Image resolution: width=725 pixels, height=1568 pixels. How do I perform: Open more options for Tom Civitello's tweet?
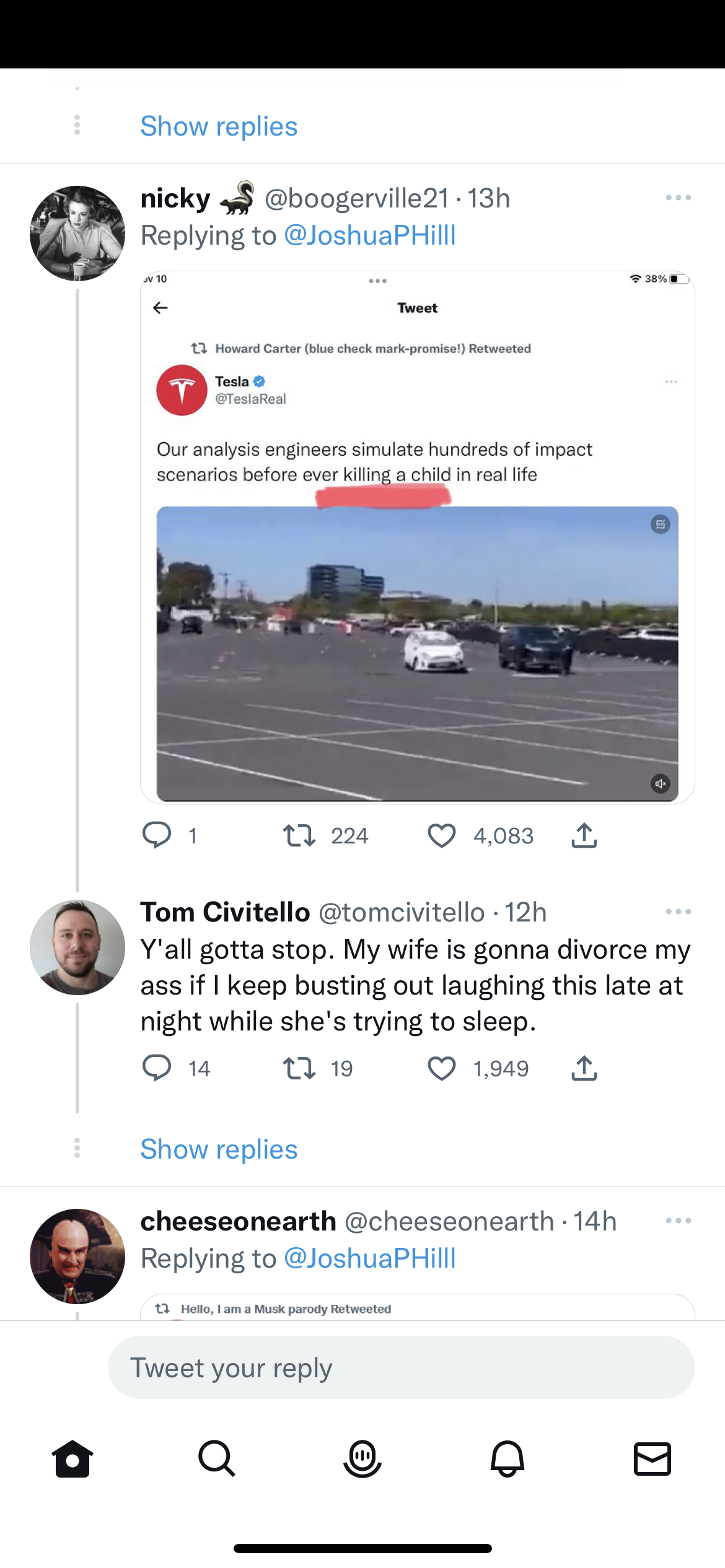point(678,912)
